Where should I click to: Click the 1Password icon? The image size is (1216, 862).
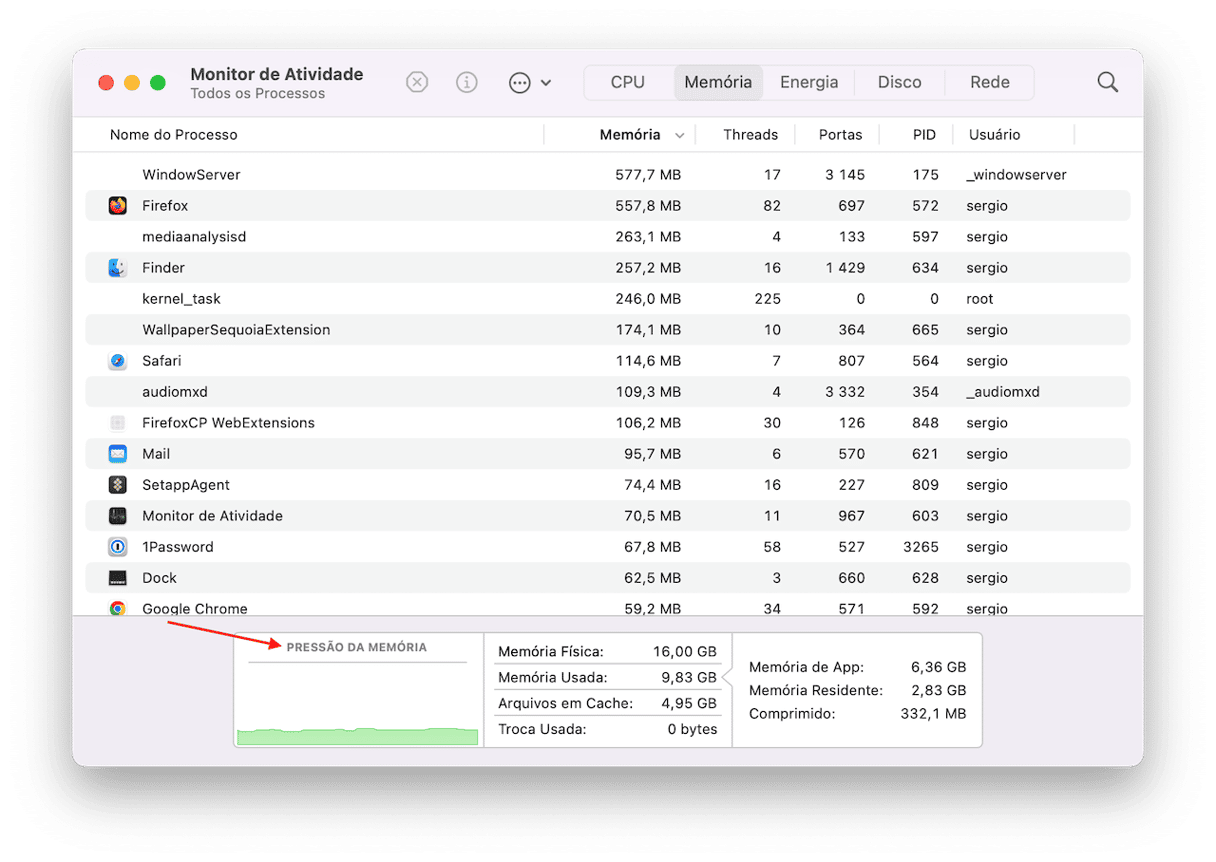pos(118,547)
